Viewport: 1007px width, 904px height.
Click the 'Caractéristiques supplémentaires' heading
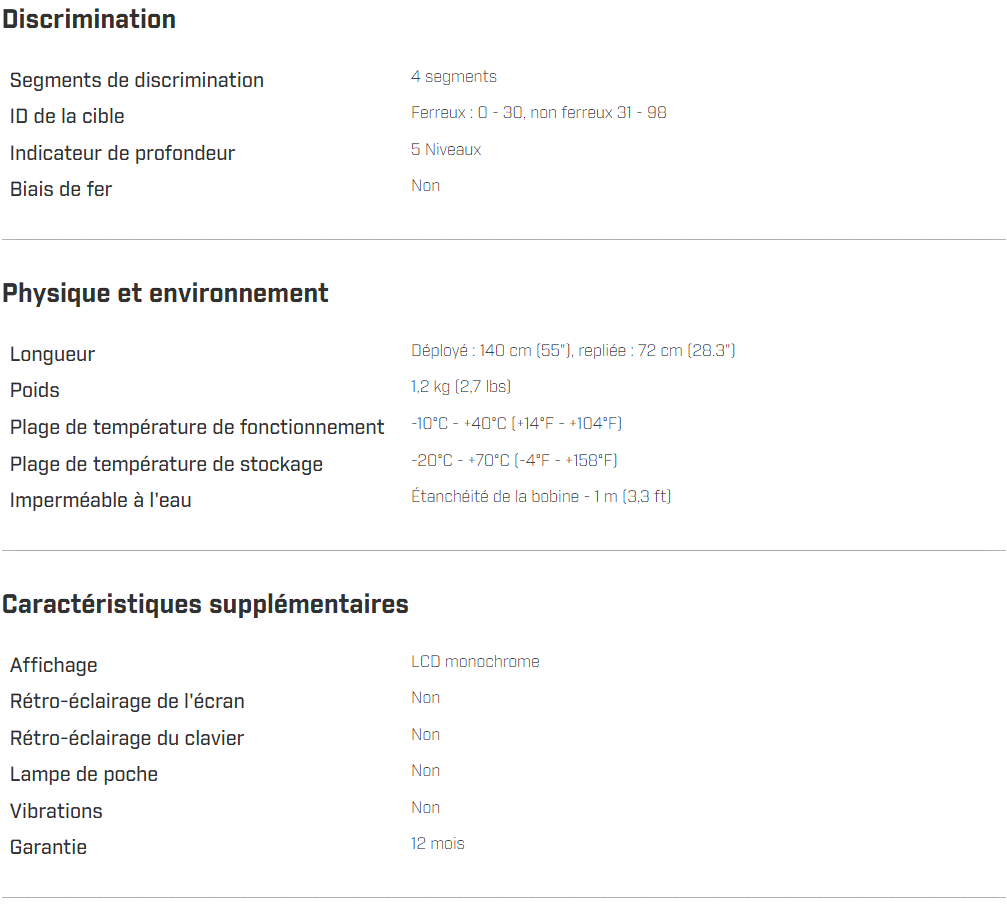[205, 604]
